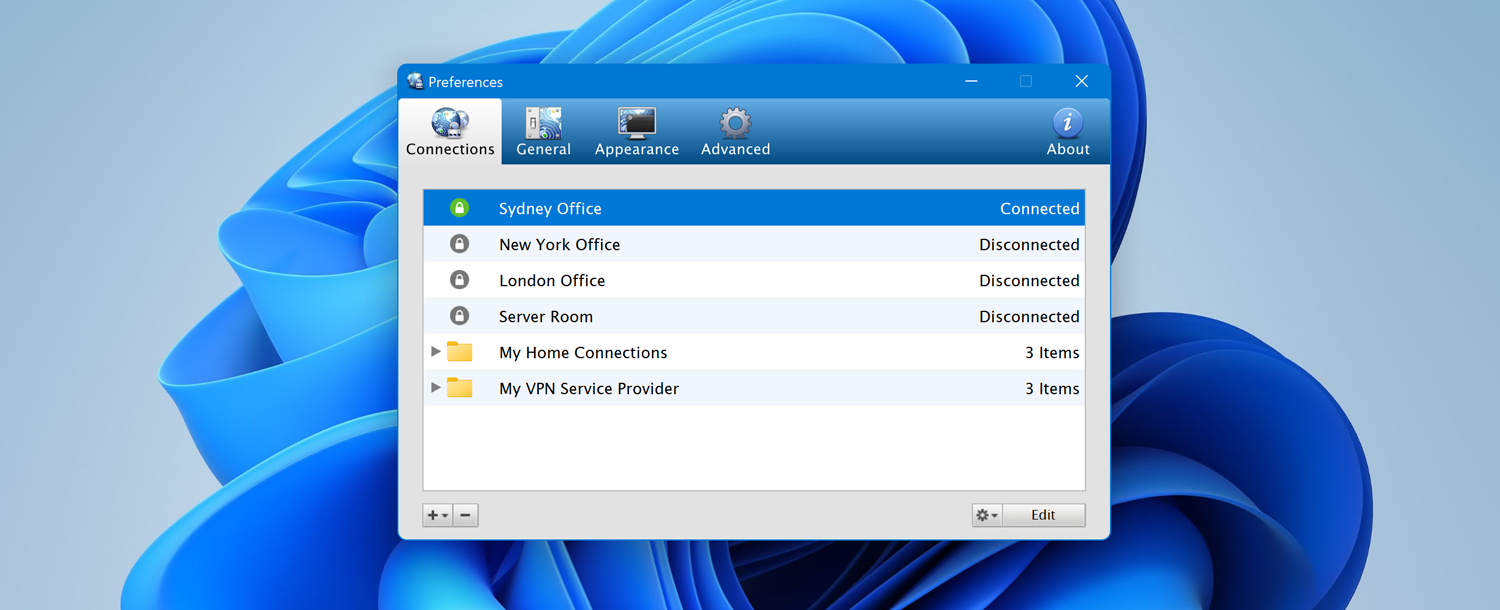This screenshot has width=1500, height=610.
Task: Click the green lock icon for Sydney Office
Action: point(459,208)
